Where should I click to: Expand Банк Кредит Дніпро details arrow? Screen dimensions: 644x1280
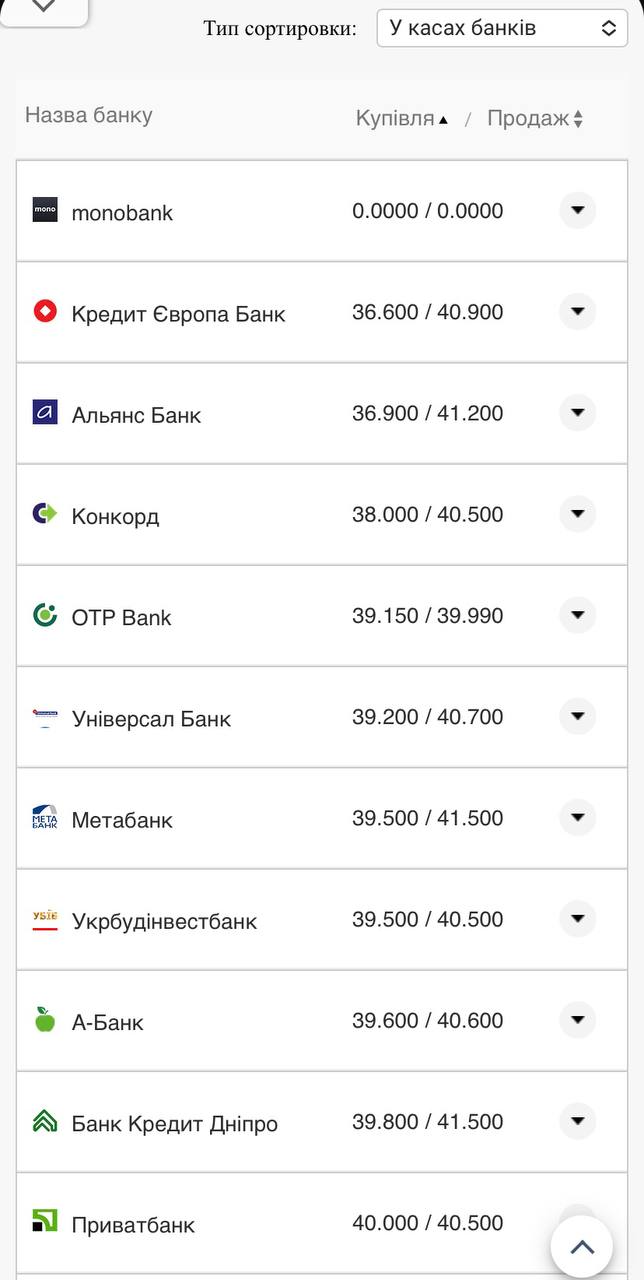point(577,1121)
